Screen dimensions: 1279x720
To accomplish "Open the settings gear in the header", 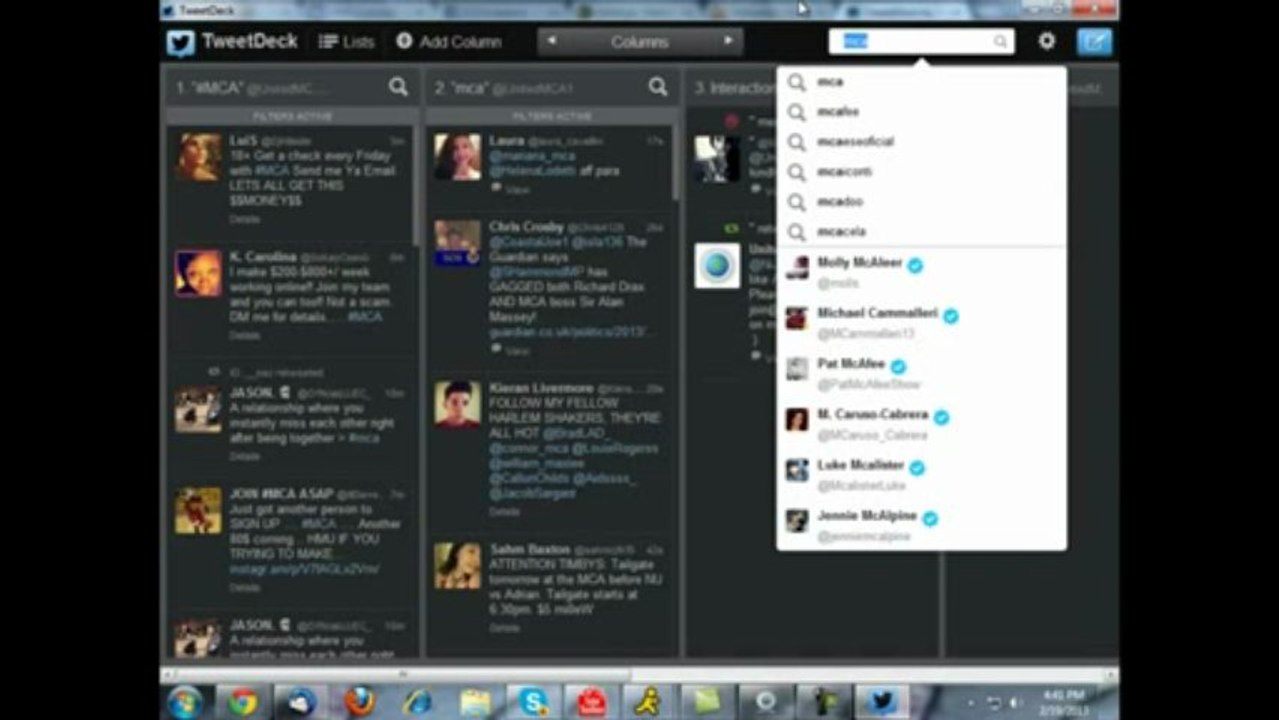I will [x=1046, y=41].
